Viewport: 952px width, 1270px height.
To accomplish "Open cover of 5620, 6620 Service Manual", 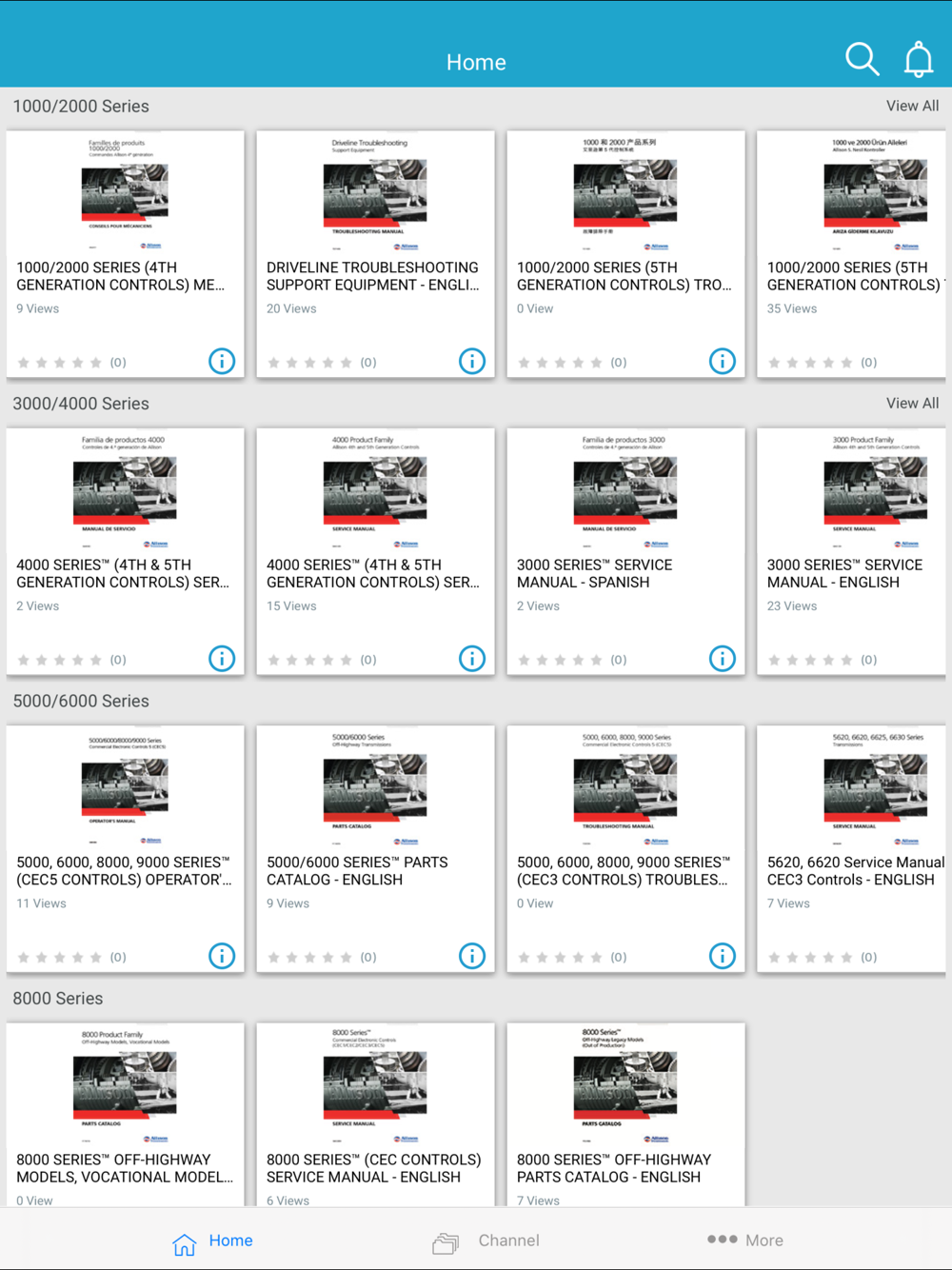I will 876,787.
